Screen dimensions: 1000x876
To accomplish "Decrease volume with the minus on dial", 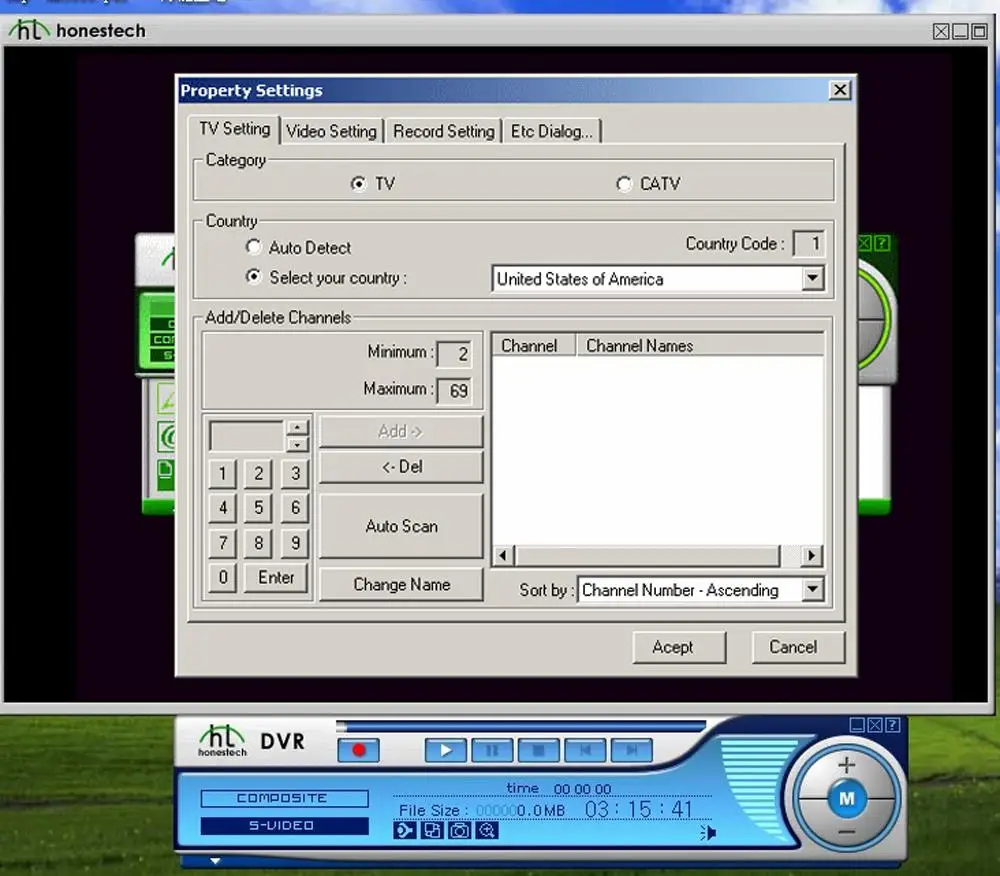I will tap(846, 832).
